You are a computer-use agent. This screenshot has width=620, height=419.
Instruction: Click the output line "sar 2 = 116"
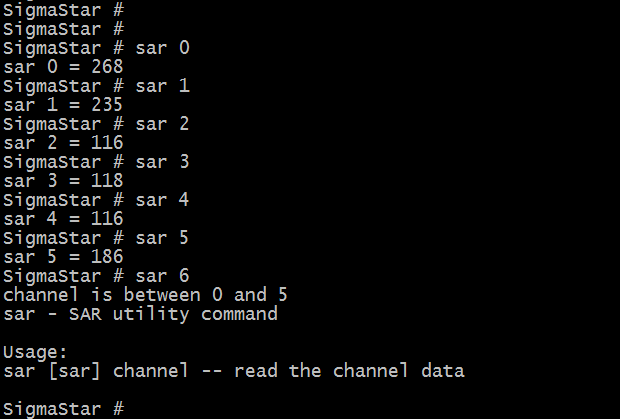(62, 142)
